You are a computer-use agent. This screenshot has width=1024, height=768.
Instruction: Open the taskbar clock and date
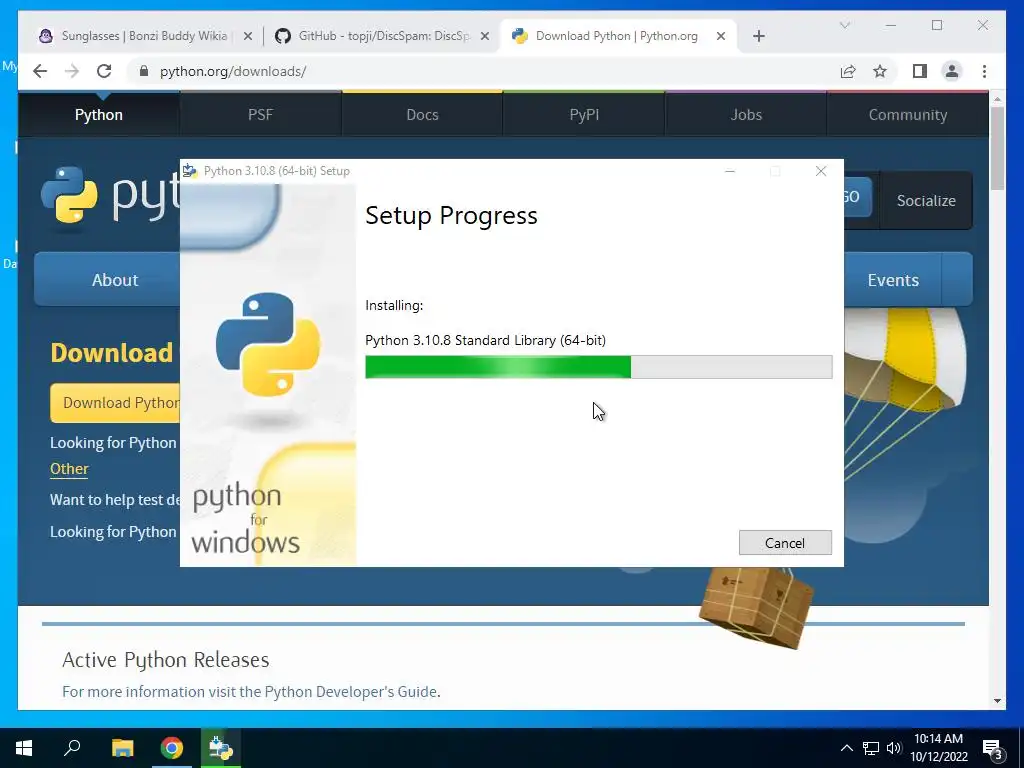[938, 748]
